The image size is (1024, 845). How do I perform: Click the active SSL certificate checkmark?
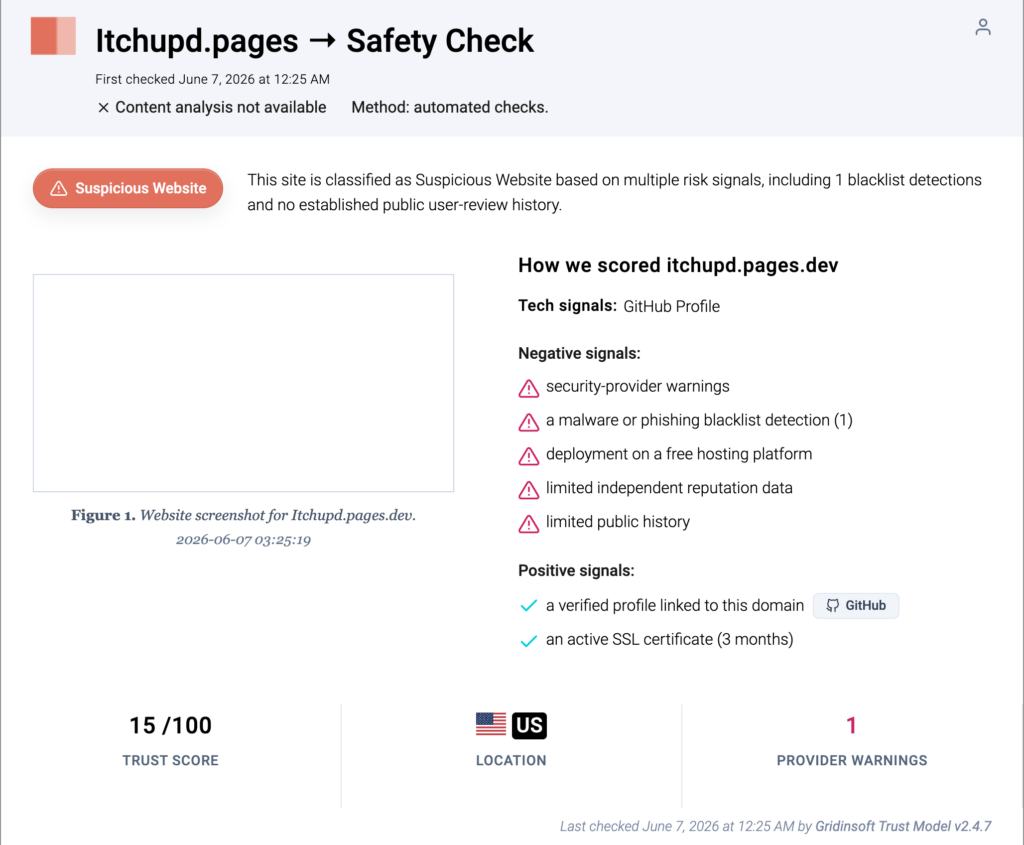(x=528, y=640)
